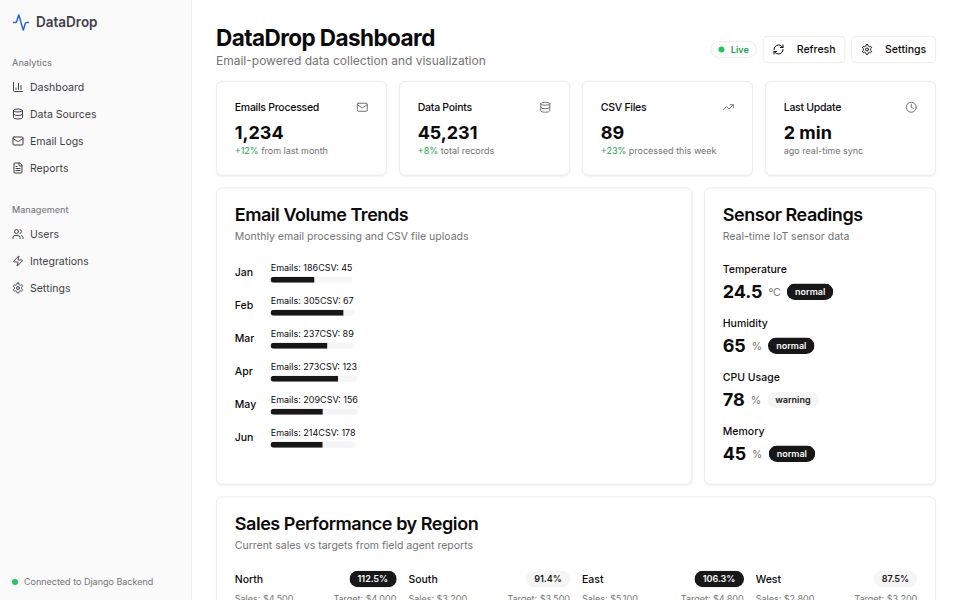Click the database icon on Data Points card
The width and height of the screenshot is (960, 600).
tap(546, 107)
